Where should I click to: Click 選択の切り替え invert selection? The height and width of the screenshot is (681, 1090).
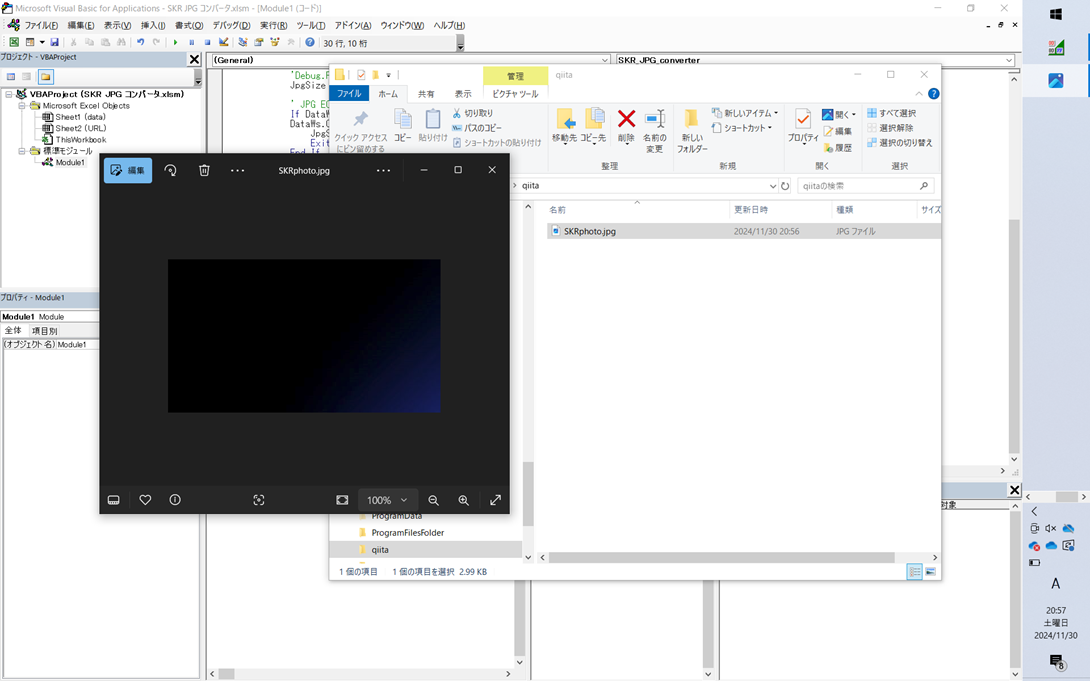[900, 142]
